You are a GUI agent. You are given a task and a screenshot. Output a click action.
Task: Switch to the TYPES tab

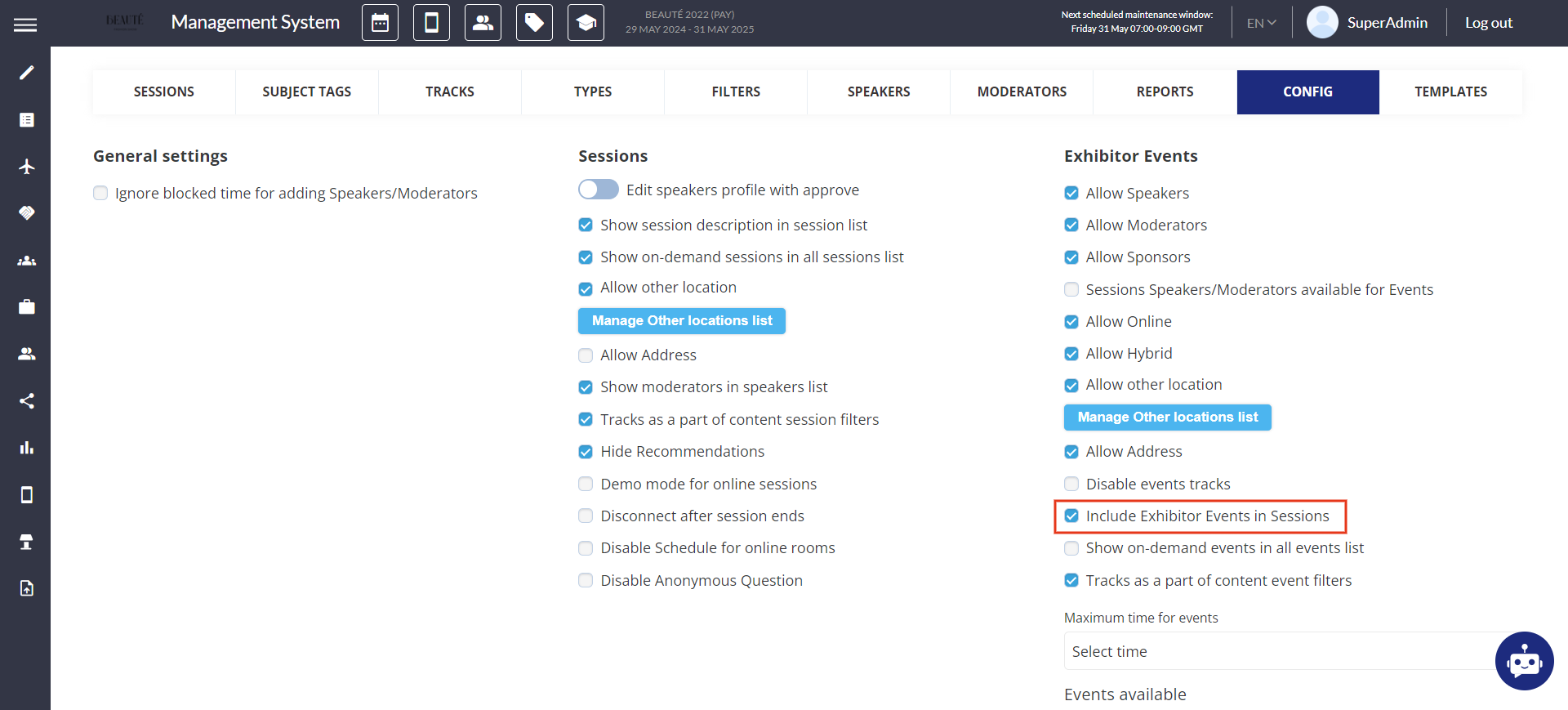593,92
